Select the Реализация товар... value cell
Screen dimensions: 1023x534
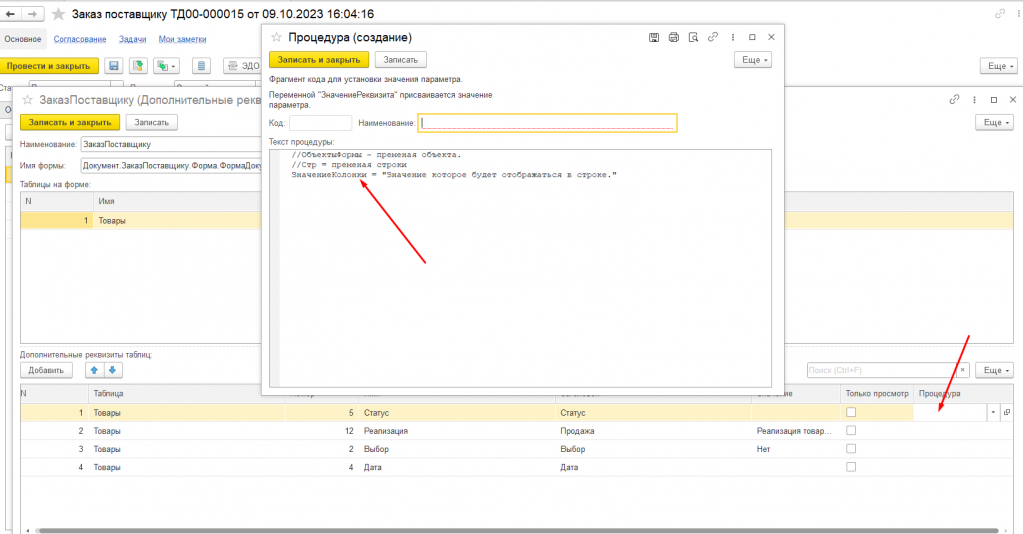point(794,431)
